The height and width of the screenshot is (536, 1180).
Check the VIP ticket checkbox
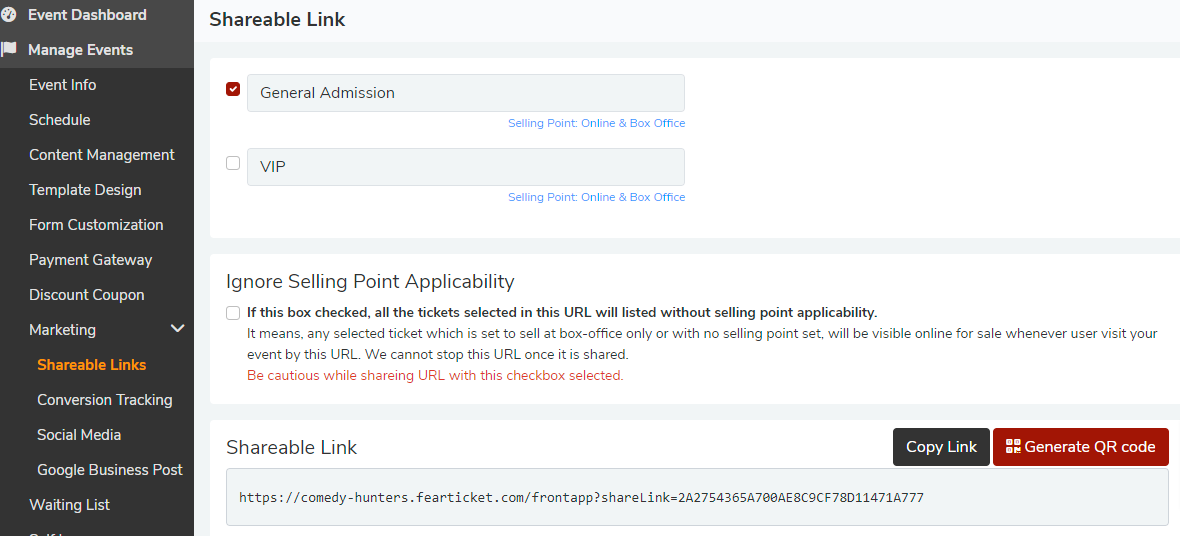point(233,163)
